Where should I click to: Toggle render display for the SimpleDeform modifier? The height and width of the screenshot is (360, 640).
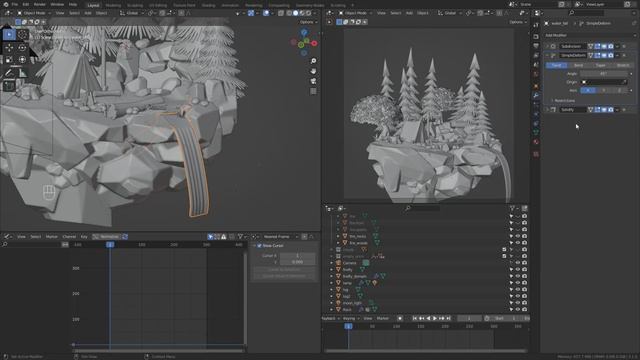[611, 56]
